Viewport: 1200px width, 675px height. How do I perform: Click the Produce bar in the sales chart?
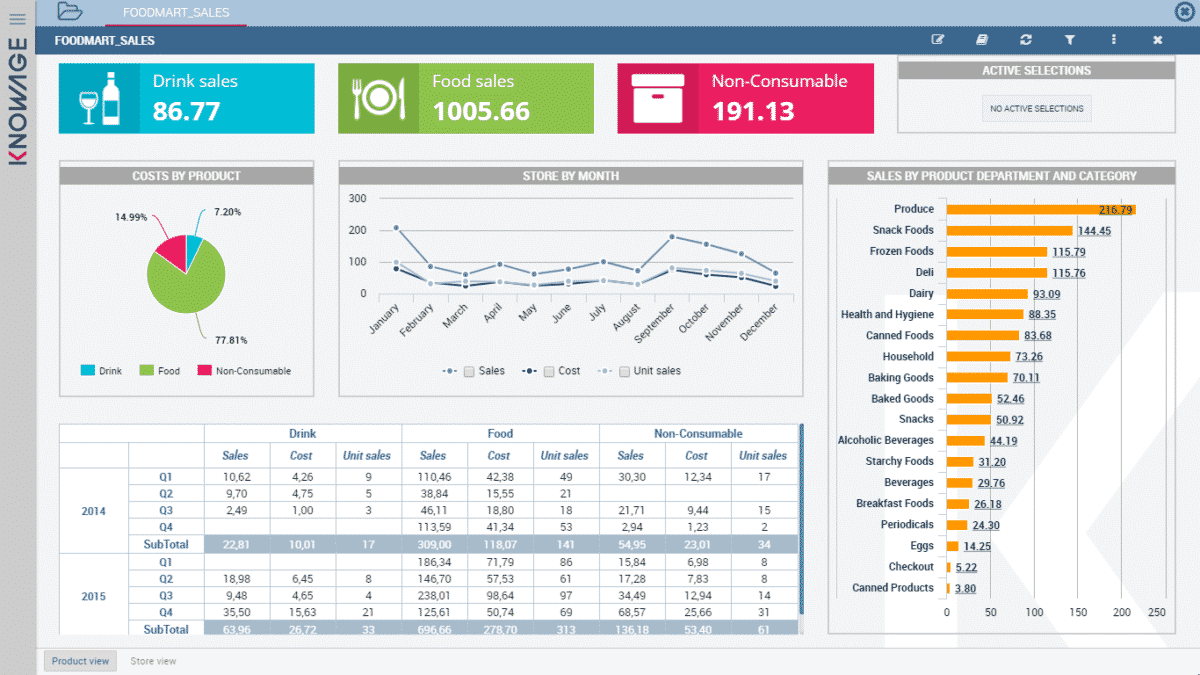(x=1040, y=210)
